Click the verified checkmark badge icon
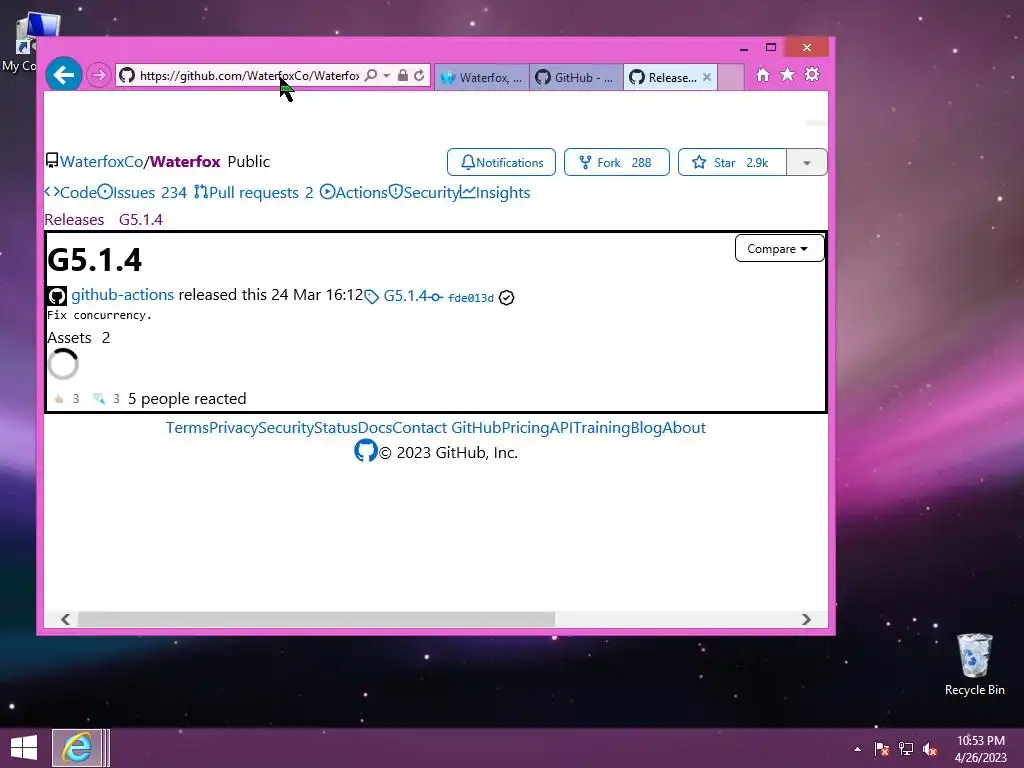 [x=506, y=298]
